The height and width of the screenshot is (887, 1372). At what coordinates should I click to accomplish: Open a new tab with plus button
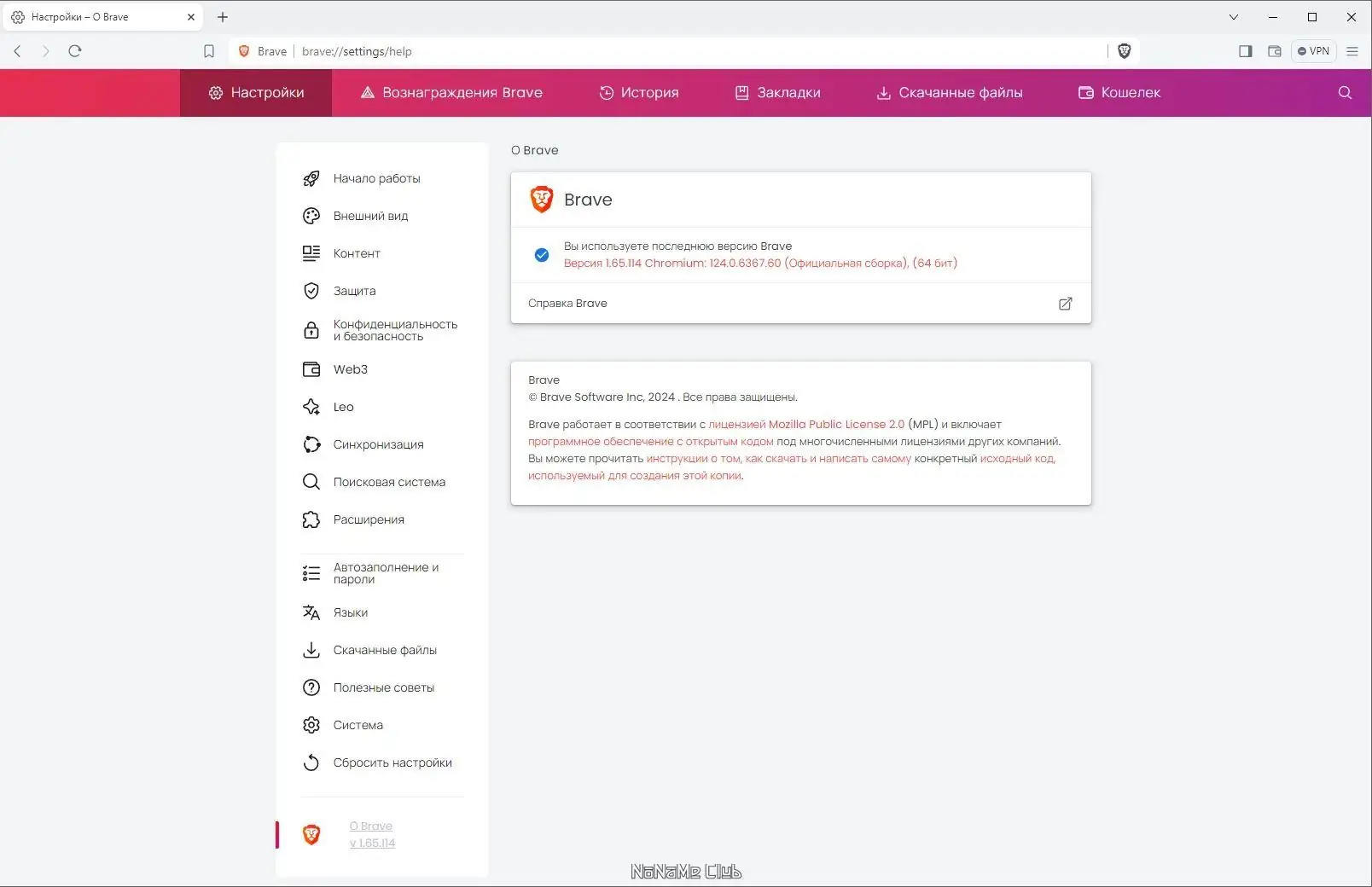tap(223, 17)
